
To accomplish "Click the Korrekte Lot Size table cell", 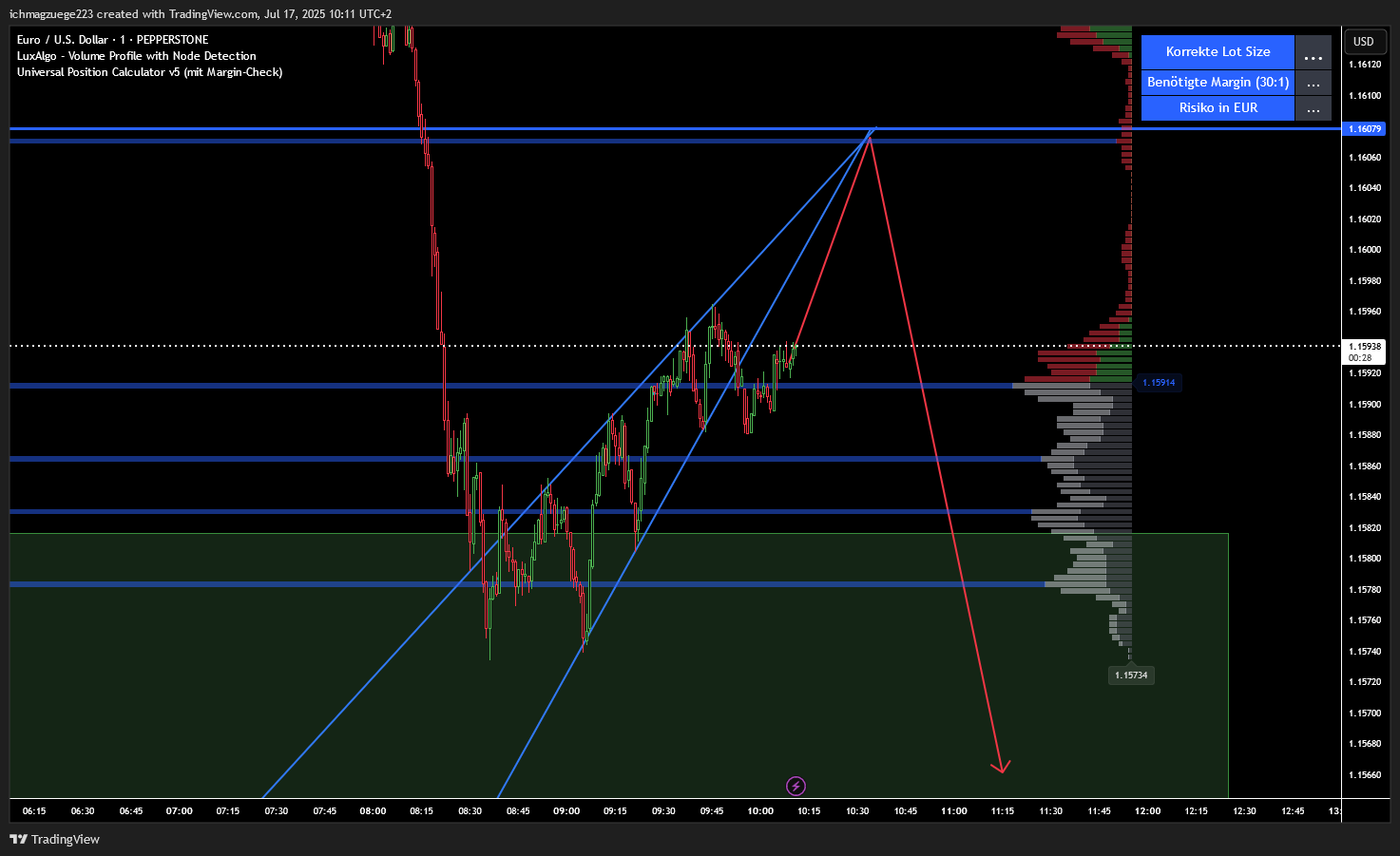I will (1218, 52).
